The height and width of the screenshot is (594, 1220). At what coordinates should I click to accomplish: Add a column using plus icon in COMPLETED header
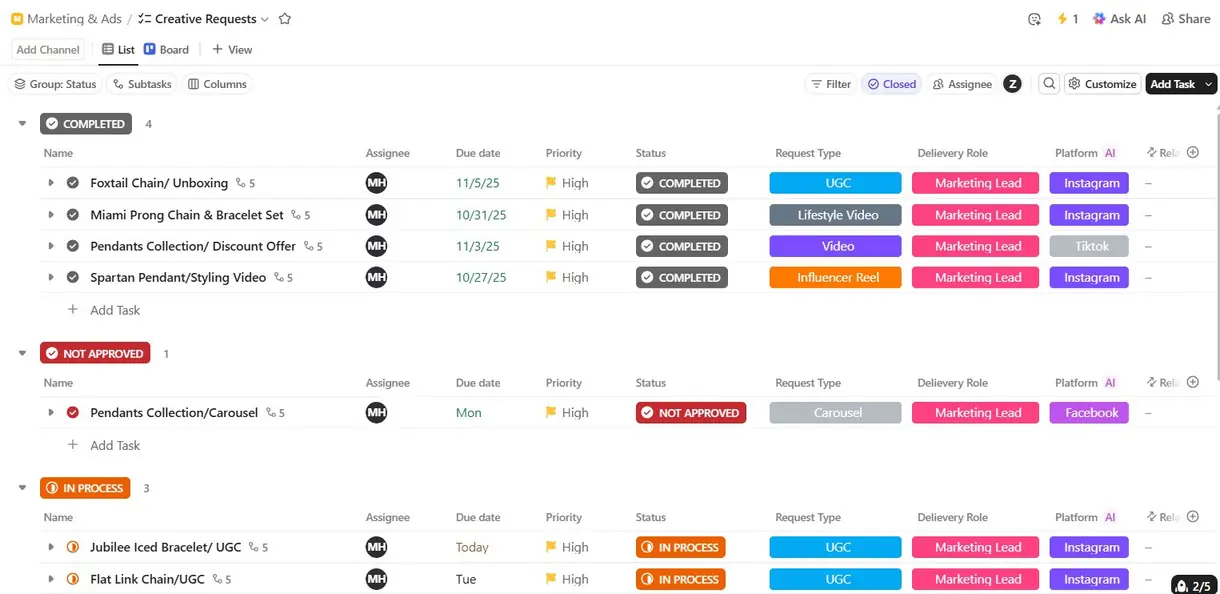[1193, 153]
